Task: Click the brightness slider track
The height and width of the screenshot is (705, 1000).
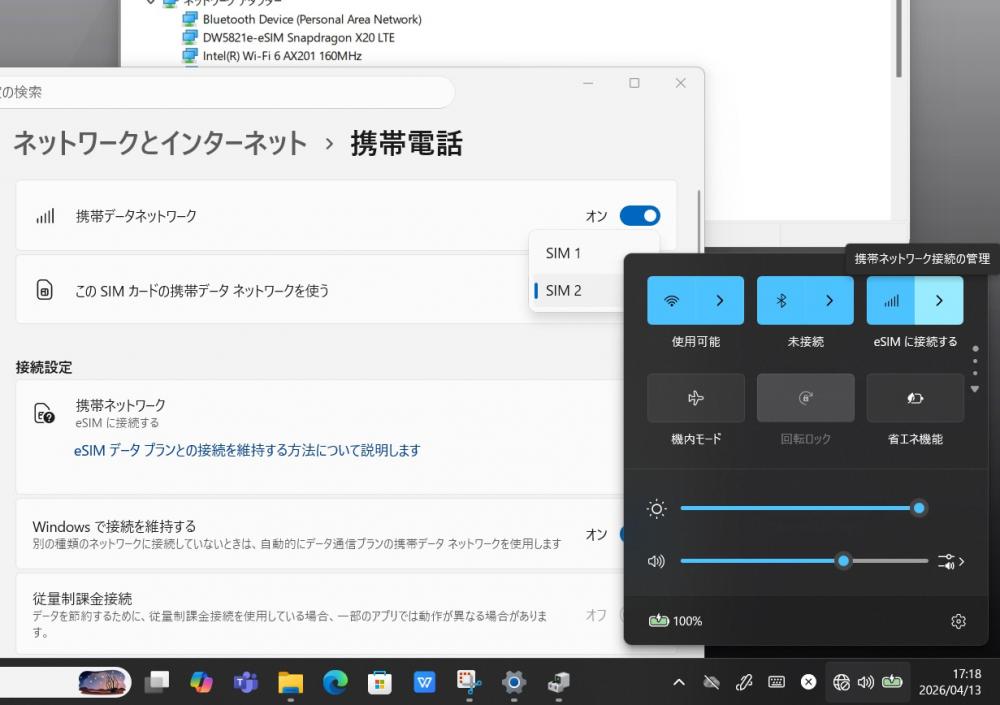Action: point(800,509)
